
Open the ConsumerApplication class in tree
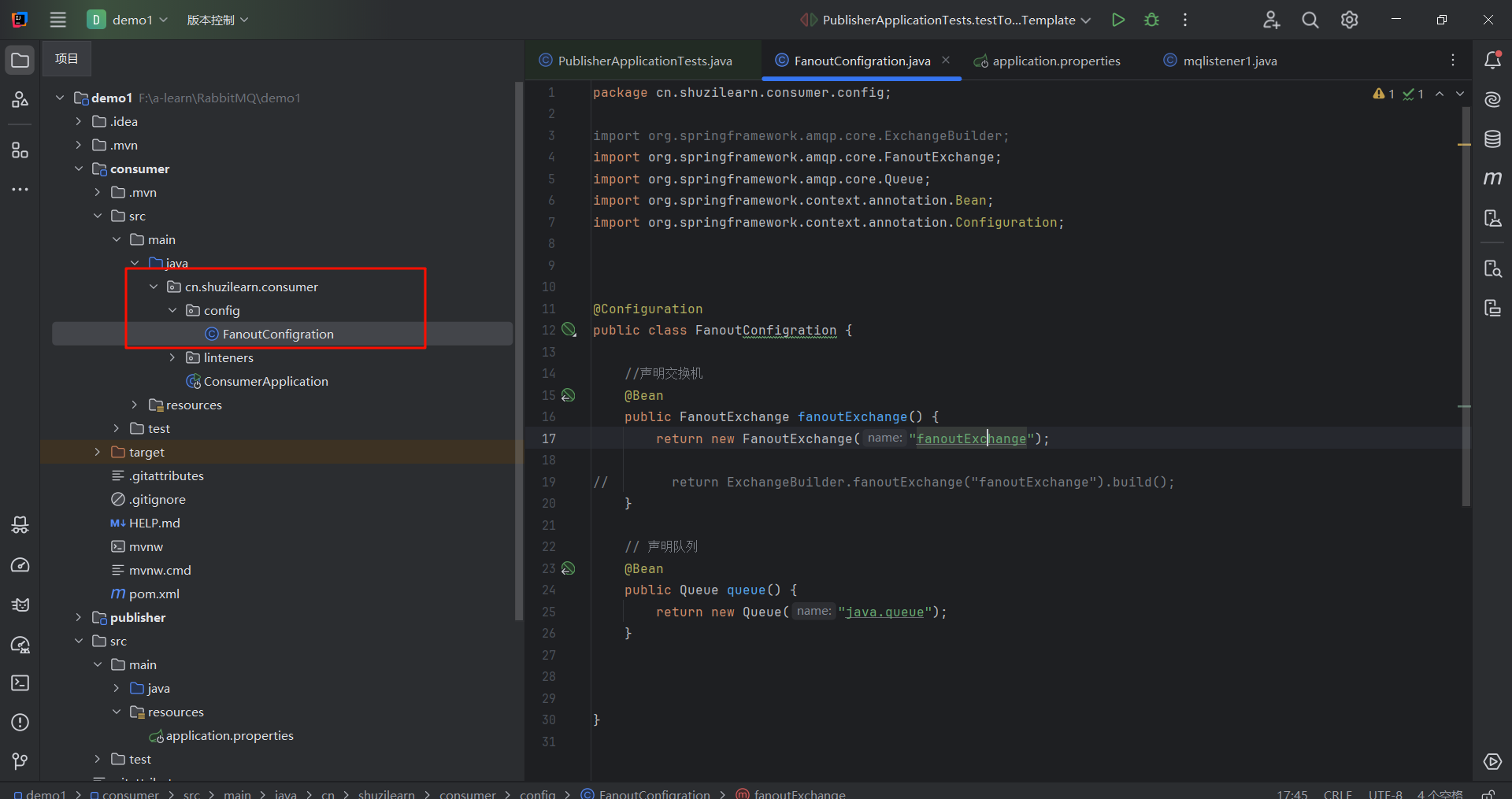point(265,381)
